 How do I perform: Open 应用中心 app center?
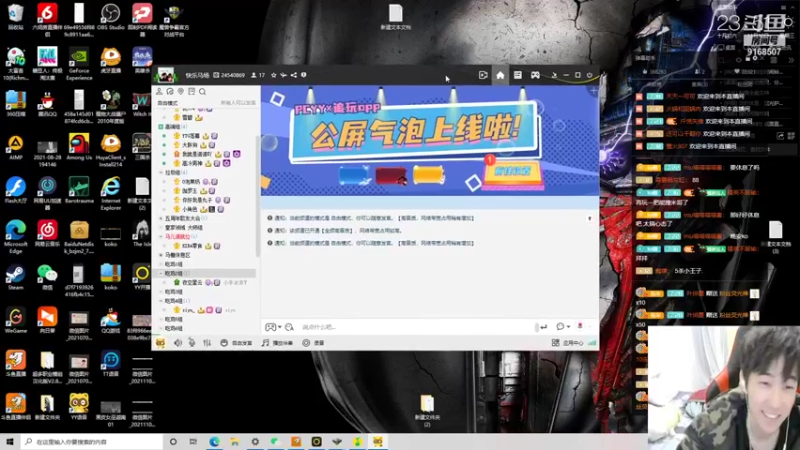tap(567, 343)
